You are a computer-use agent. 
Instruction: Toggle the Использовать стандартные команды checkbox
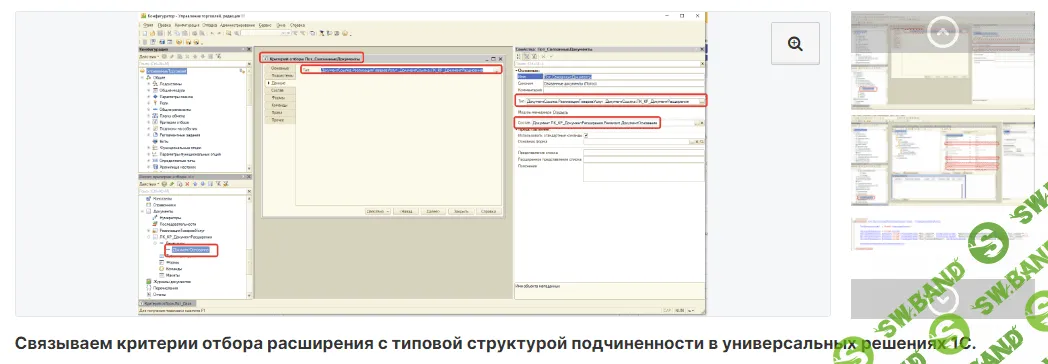pyautogui.click(x=586, y=135)
